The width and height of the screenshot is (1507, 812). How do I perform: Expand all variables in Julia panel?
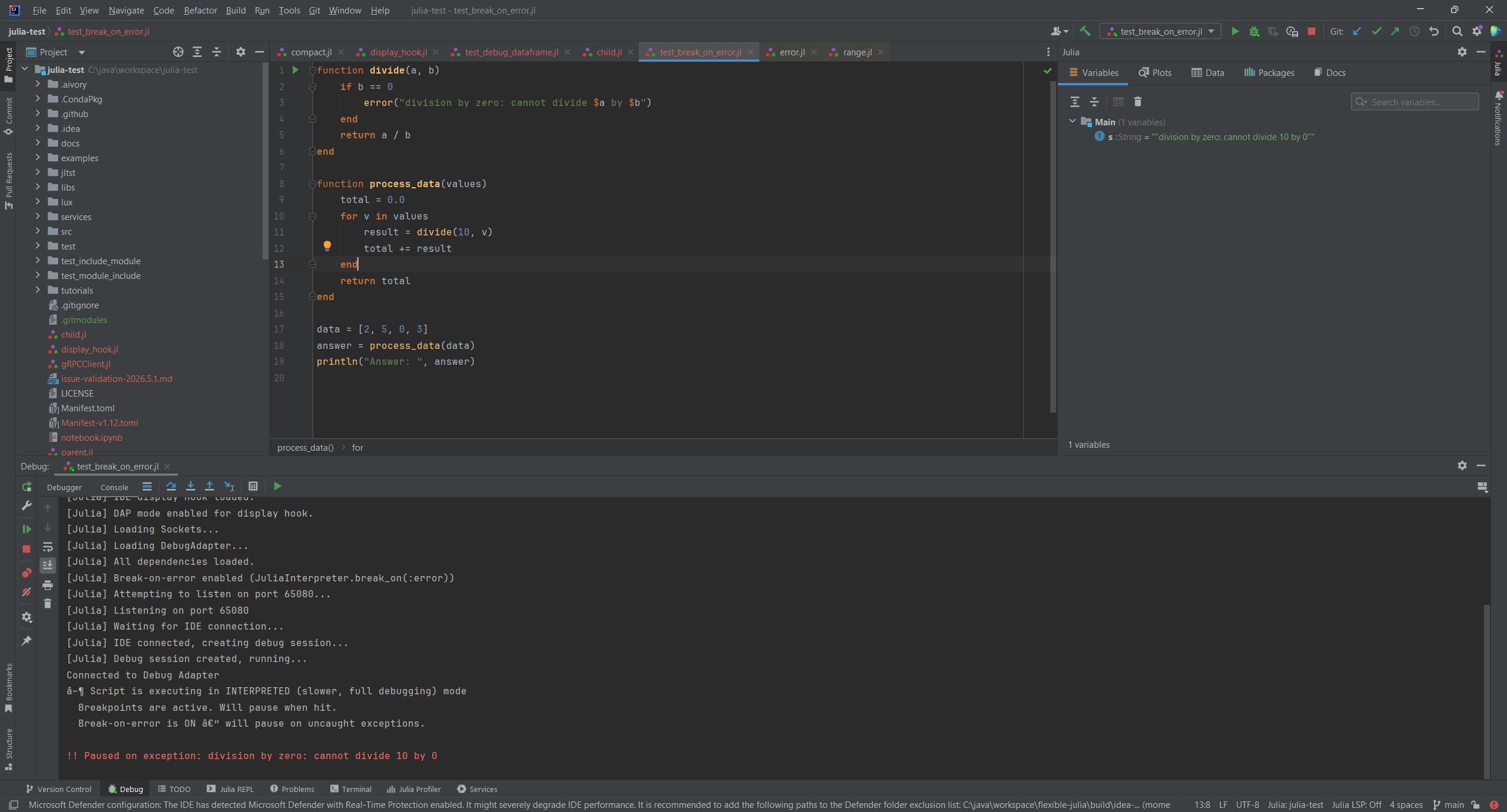point(1075,102)
